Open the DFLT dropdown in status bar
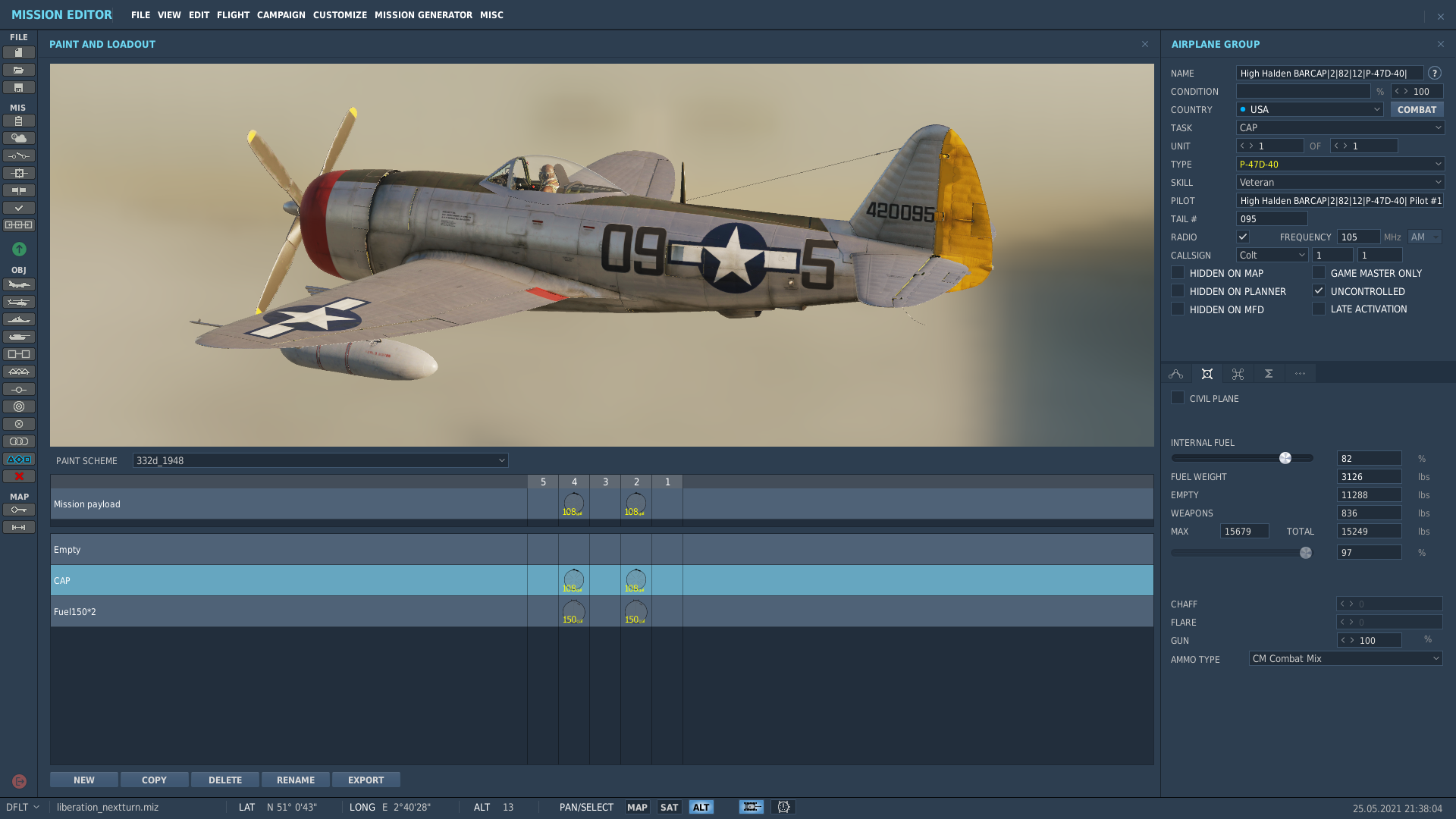 click(x=23, y=807)
